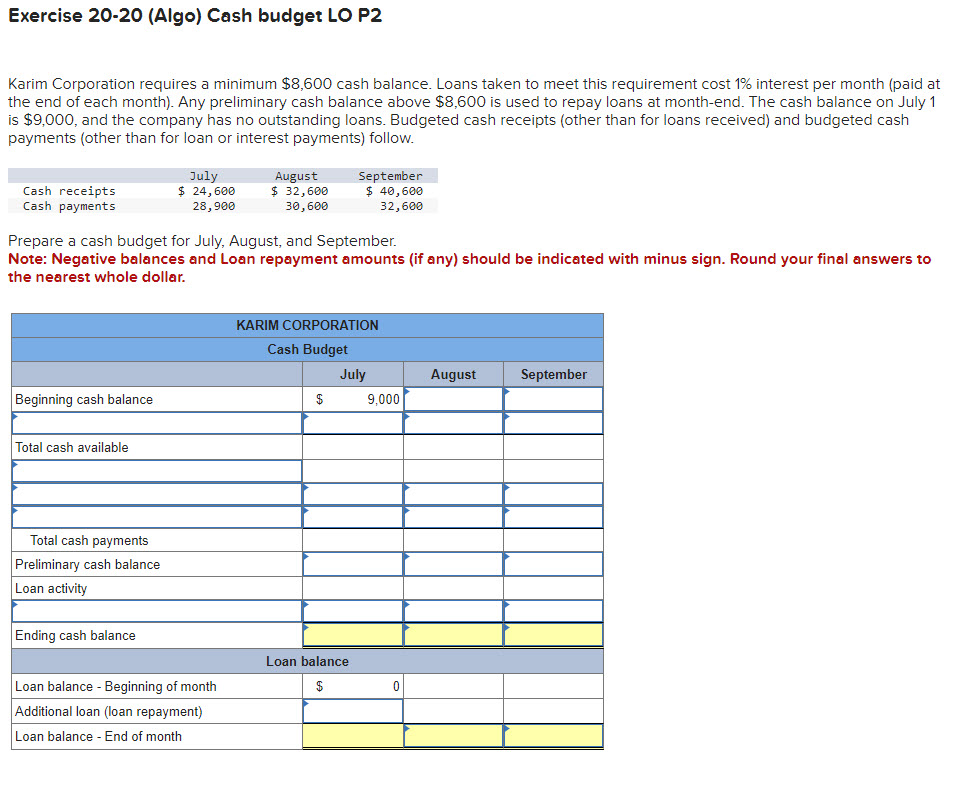Click the yellow Loan balance end of month cell
The height and width of the screenshot is (792, 958).
coord(352,734)
